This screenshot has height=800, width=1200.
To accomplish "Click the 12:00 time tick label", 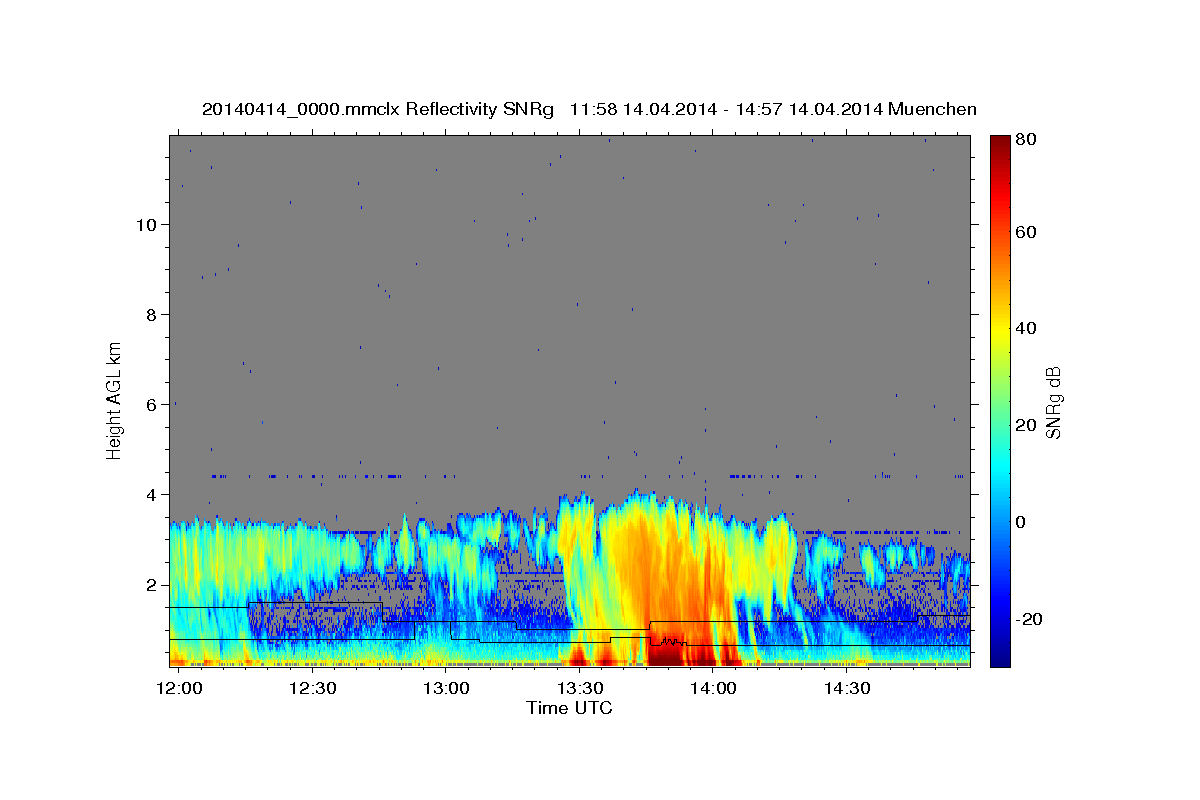I will 180,688.
